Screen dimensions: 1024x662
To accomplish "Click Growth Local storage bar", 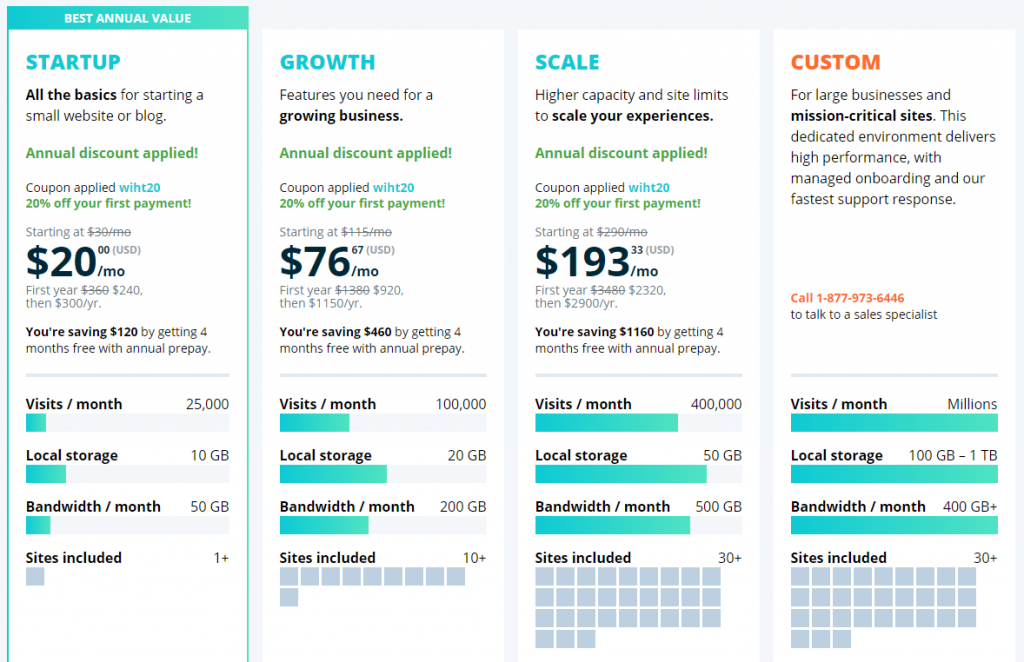I will [x=383, y=474].
